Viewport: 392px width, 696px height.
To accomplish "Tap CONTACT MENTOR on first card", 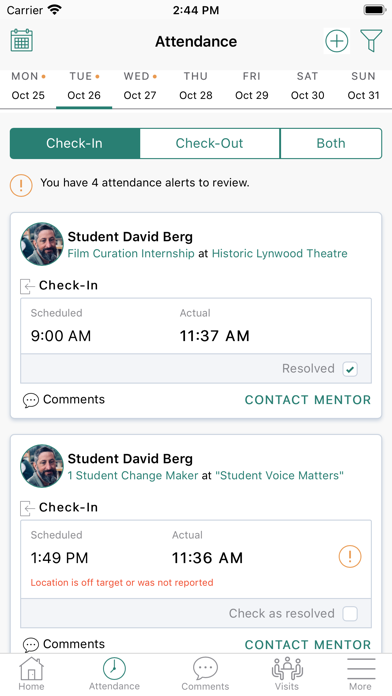I will click(x=308, y=399).
